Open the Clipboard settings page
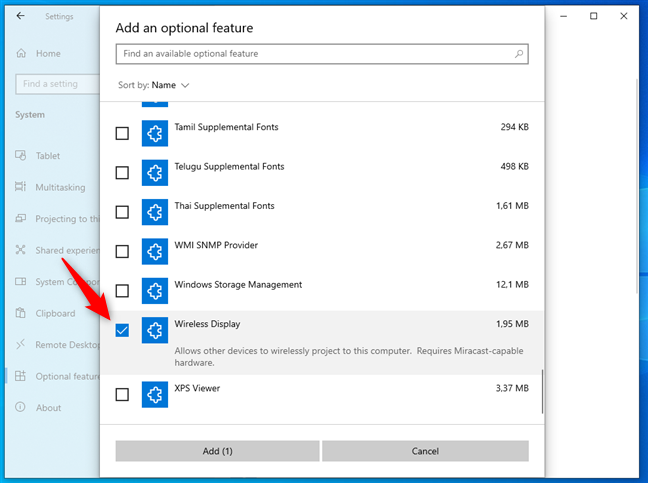 tap(55, 313)
